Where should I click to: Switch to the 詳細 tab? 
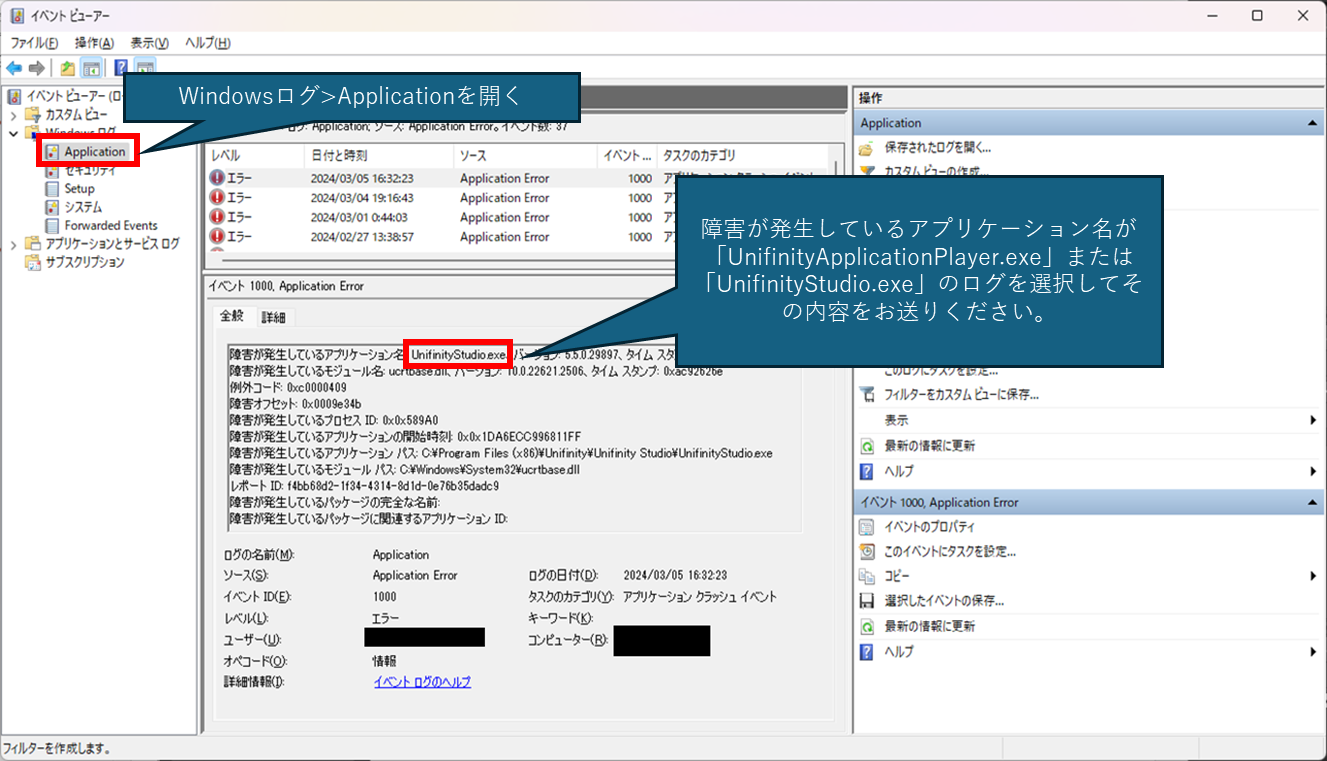[x=273, y=317]
